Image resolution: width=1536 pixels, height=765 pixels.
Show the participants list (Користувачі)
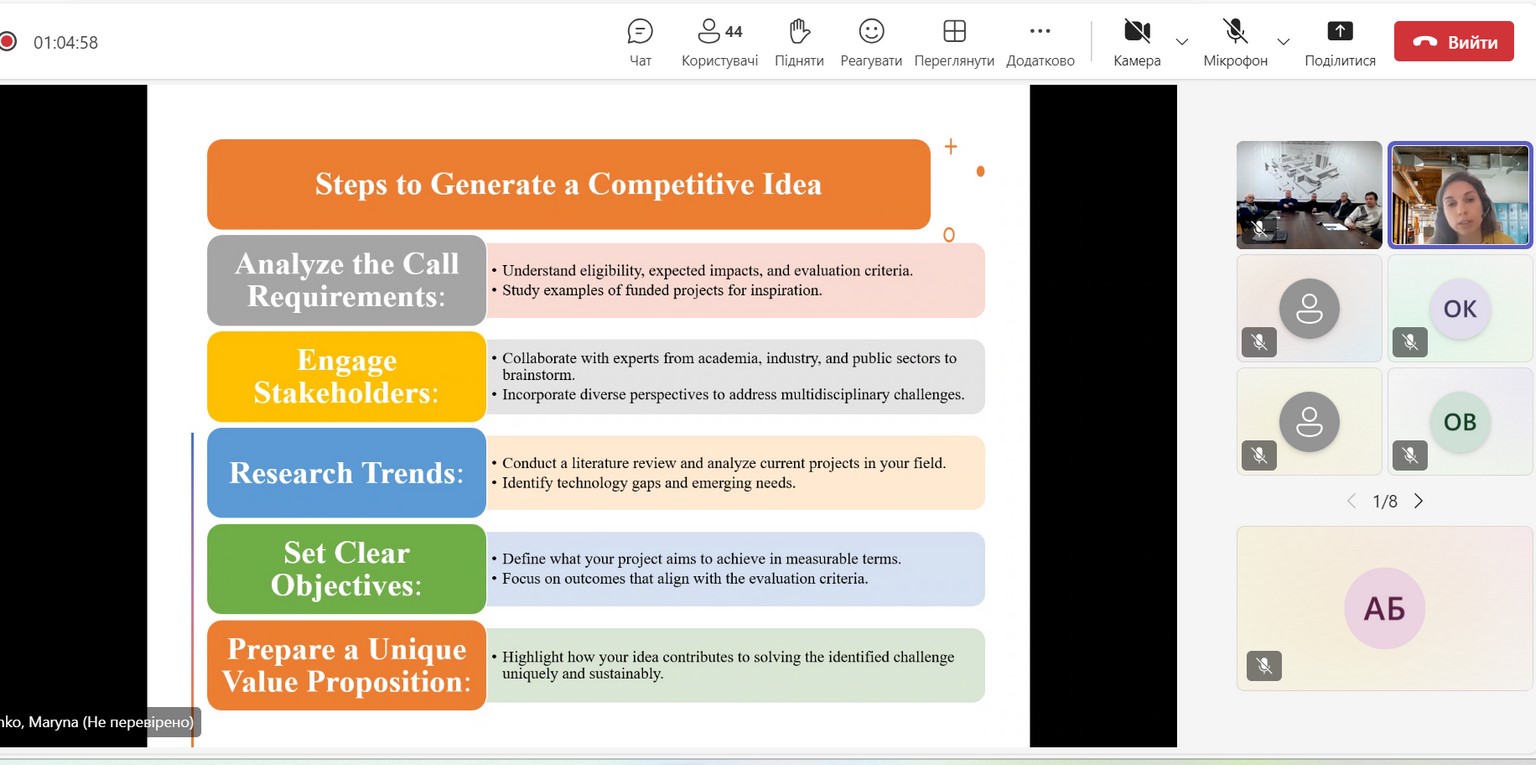tap(719, 42)
